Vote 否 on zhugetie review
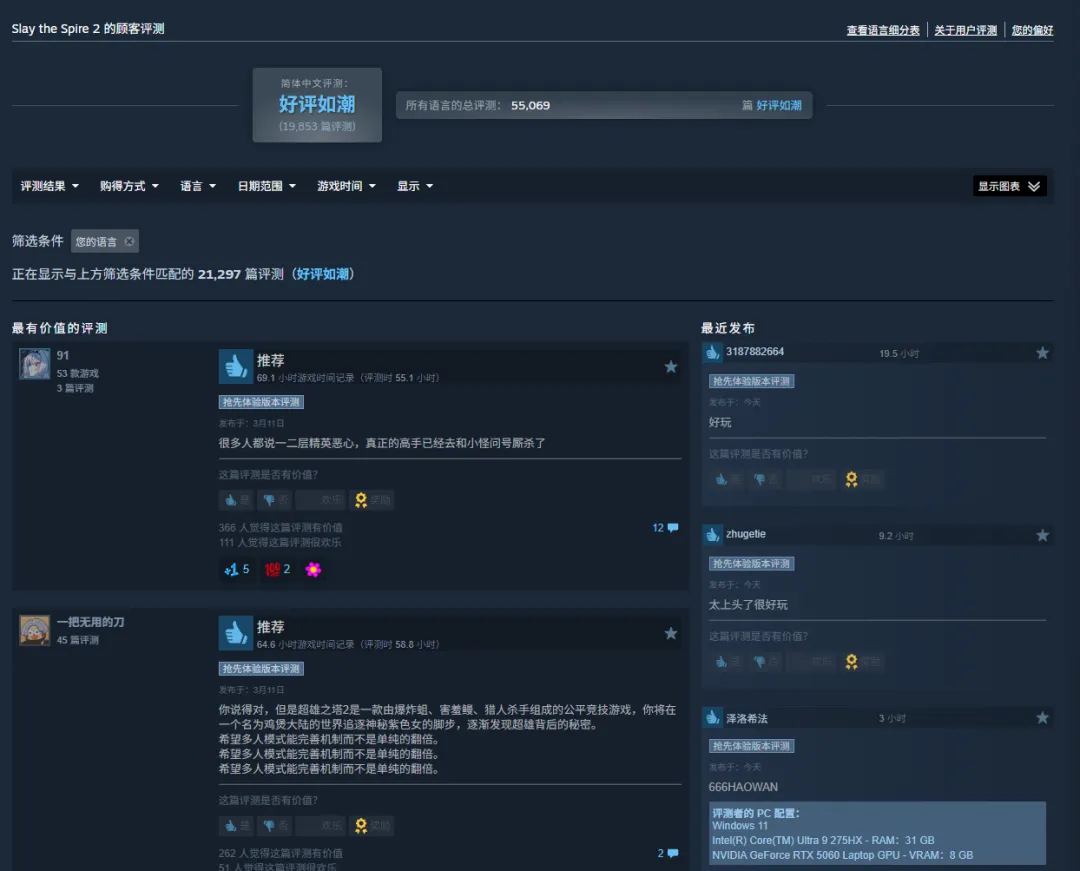 pos(765,662)
